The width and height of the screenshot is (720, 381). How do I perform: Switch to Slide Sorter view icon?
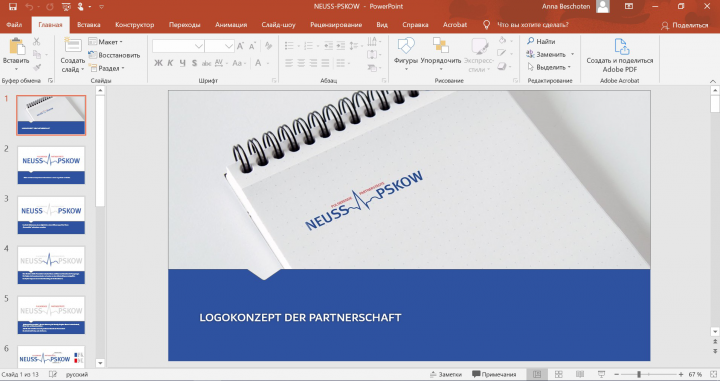click(558, 374)
